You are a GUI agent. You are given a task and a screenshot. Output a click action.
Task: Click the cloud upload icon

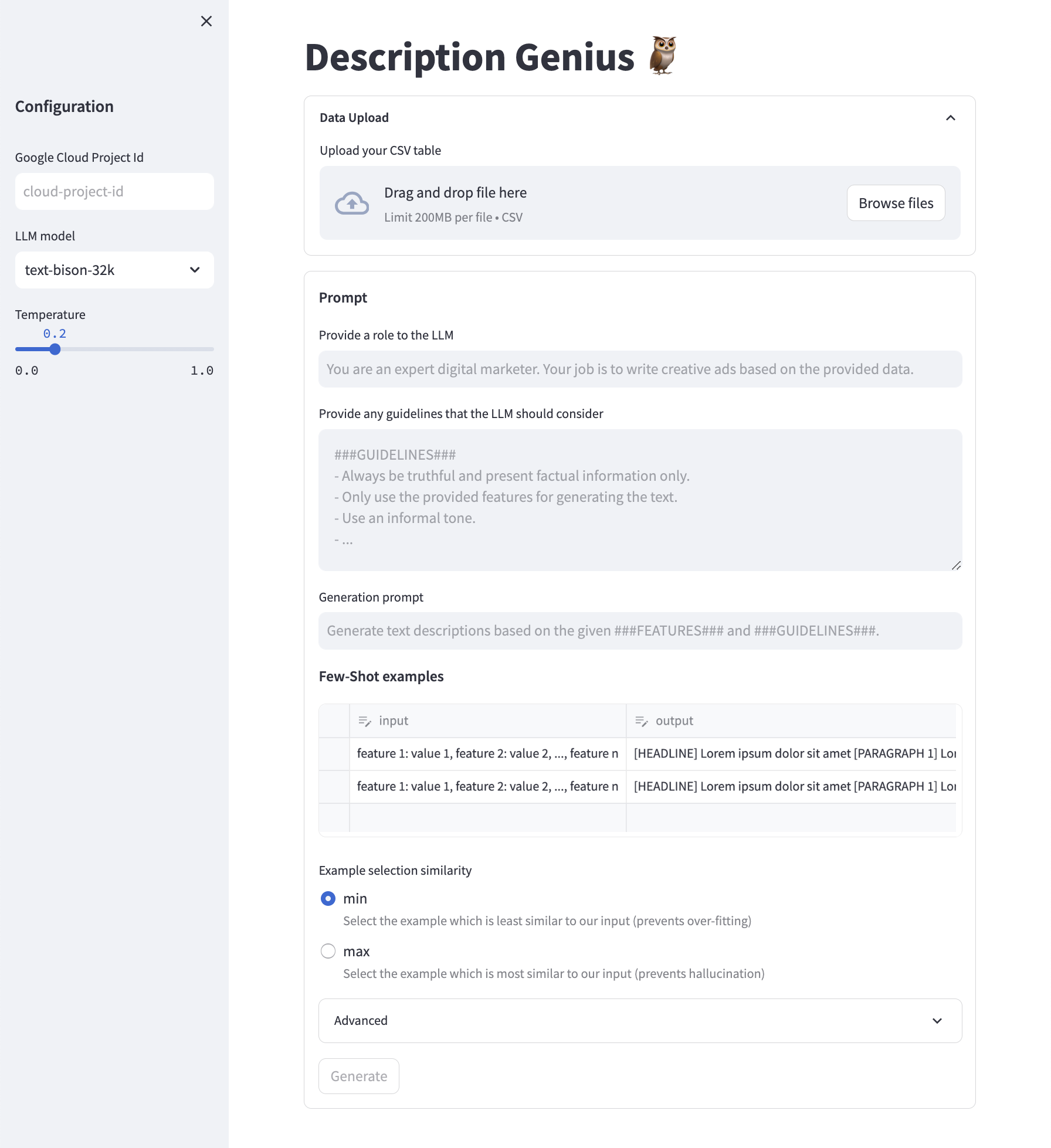352,203
